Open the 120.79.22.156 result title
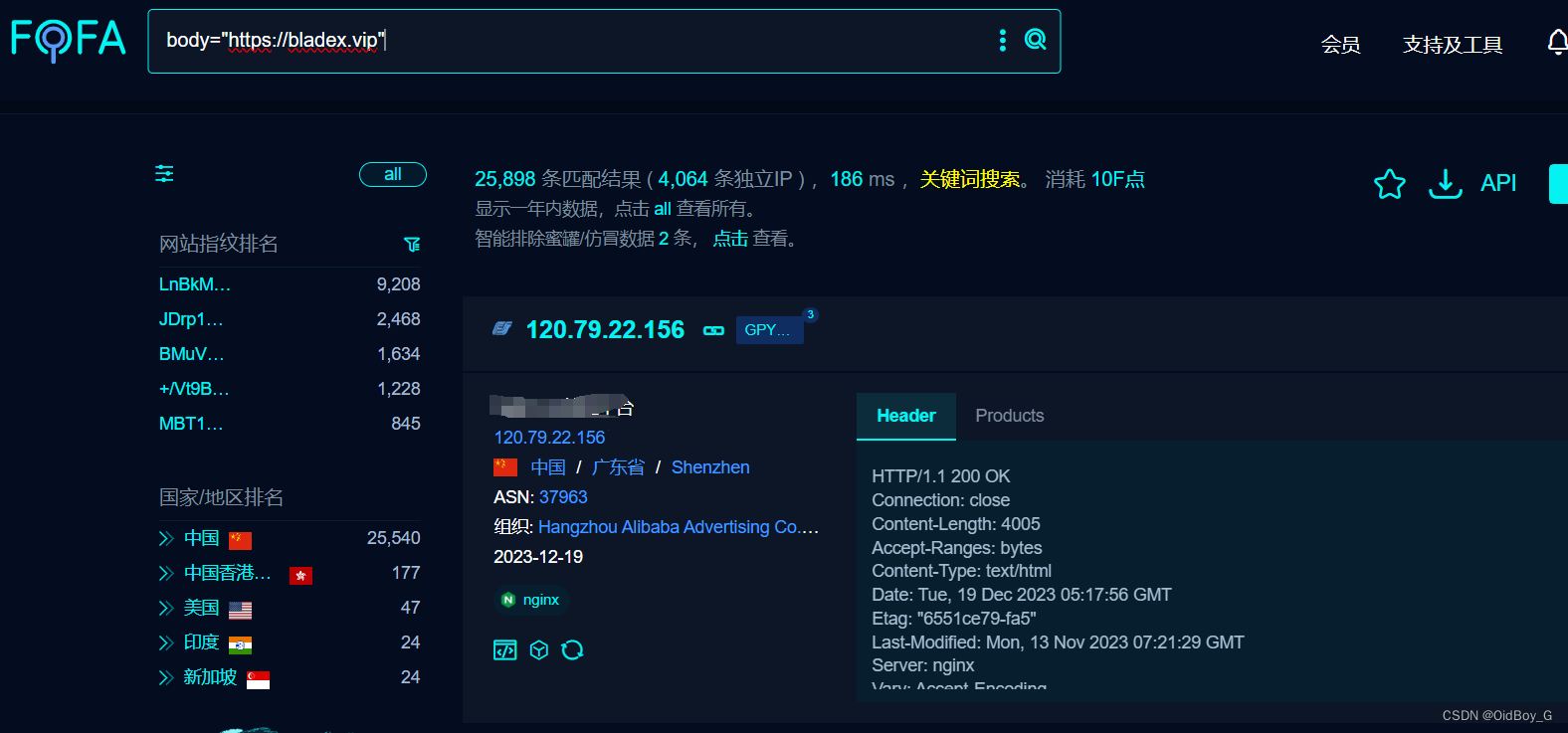The image size is (1568, 733). (x=605, y=329)
